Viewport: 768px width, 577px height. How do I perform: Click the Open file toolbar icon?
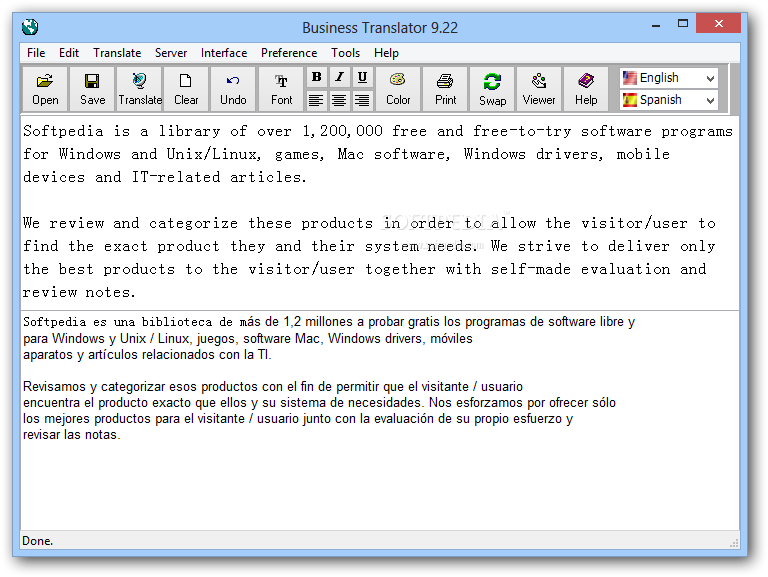point(45,89)
